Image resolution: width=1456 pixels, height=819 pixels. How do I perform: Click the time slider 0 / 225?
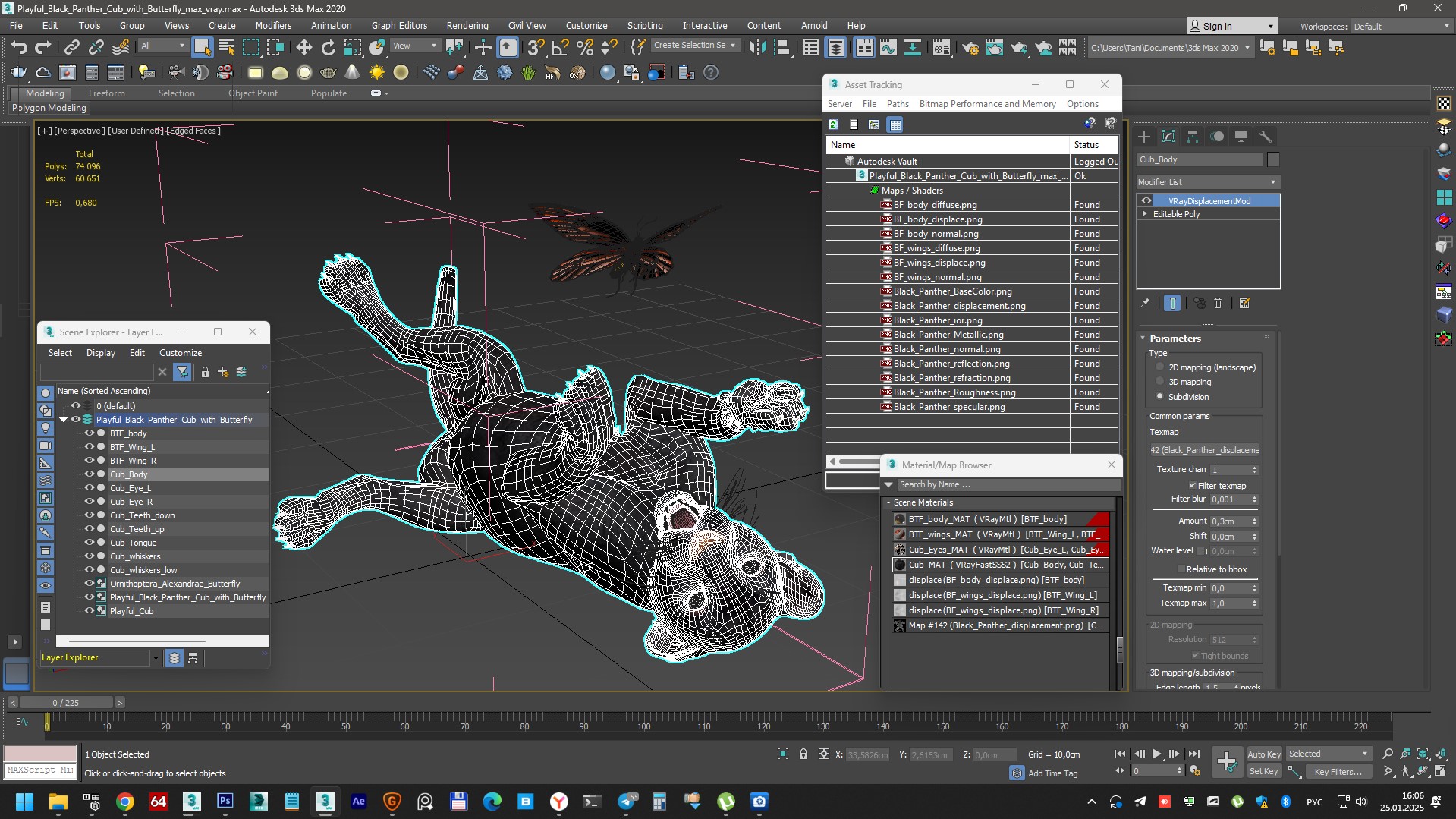66,703
